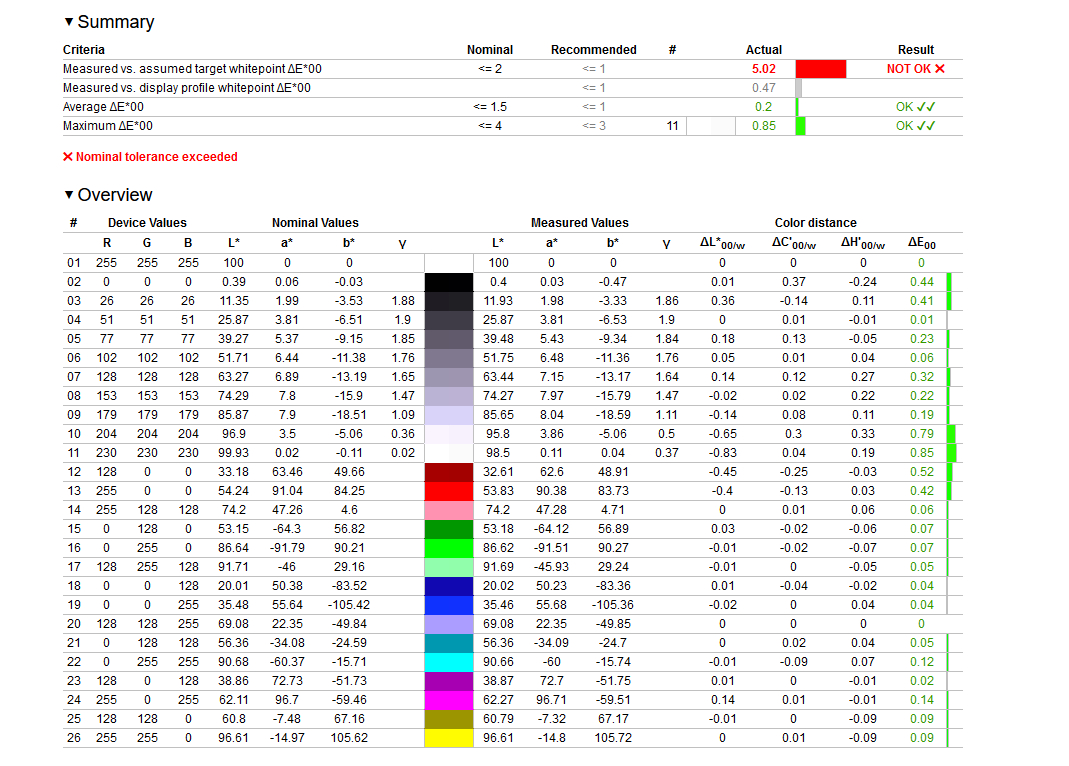The image size is (1069, 766).
Task: Select the pure red swatch row 13
Action: tap(449, 491)
